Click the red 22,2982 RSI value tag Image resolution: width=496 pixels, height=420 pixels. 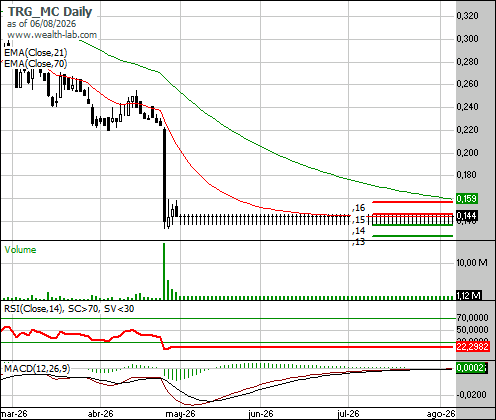(473, 347)
